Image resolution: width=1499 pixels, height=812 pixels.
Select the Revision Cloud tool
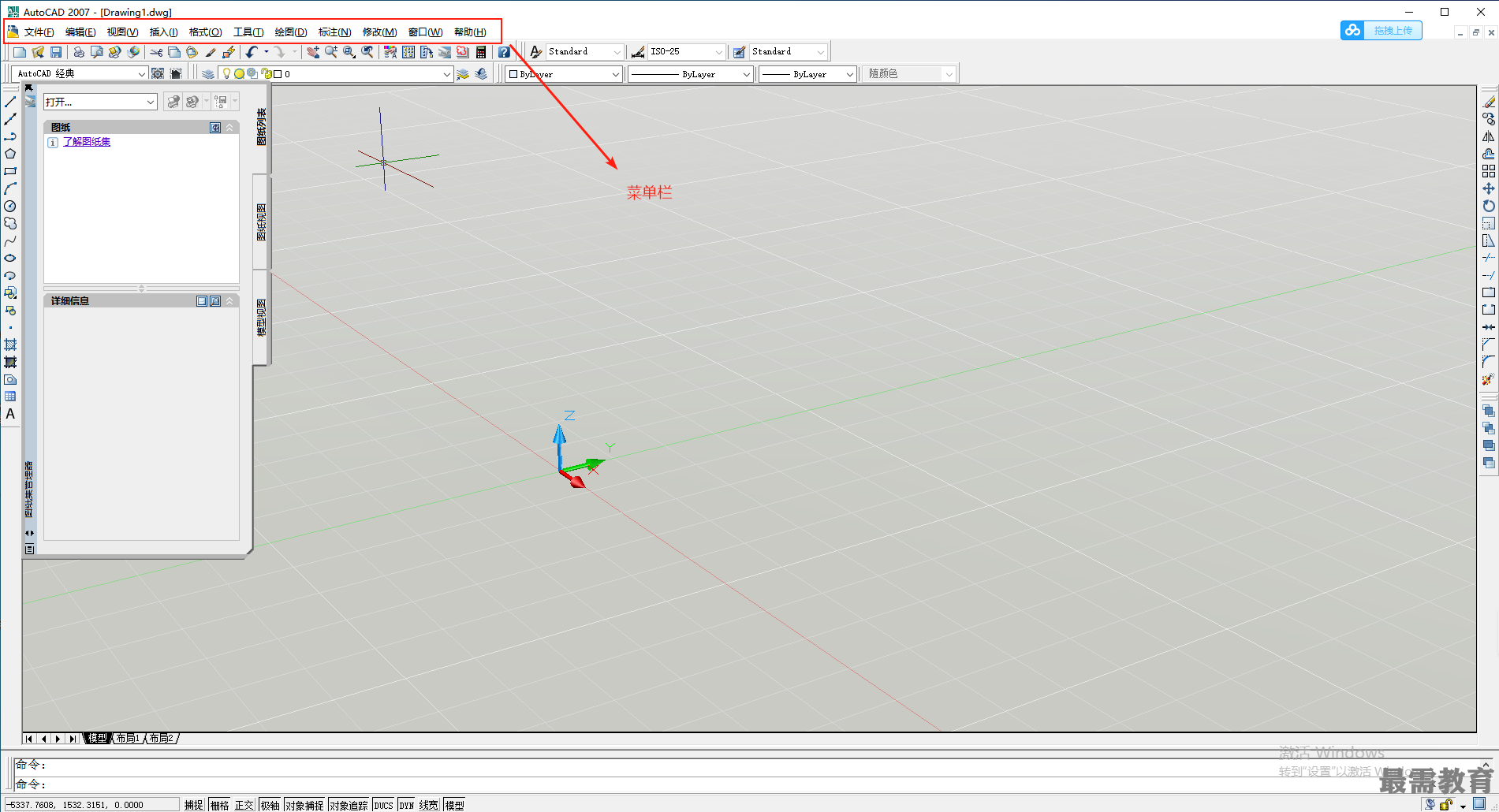click(x=10, y=223)
